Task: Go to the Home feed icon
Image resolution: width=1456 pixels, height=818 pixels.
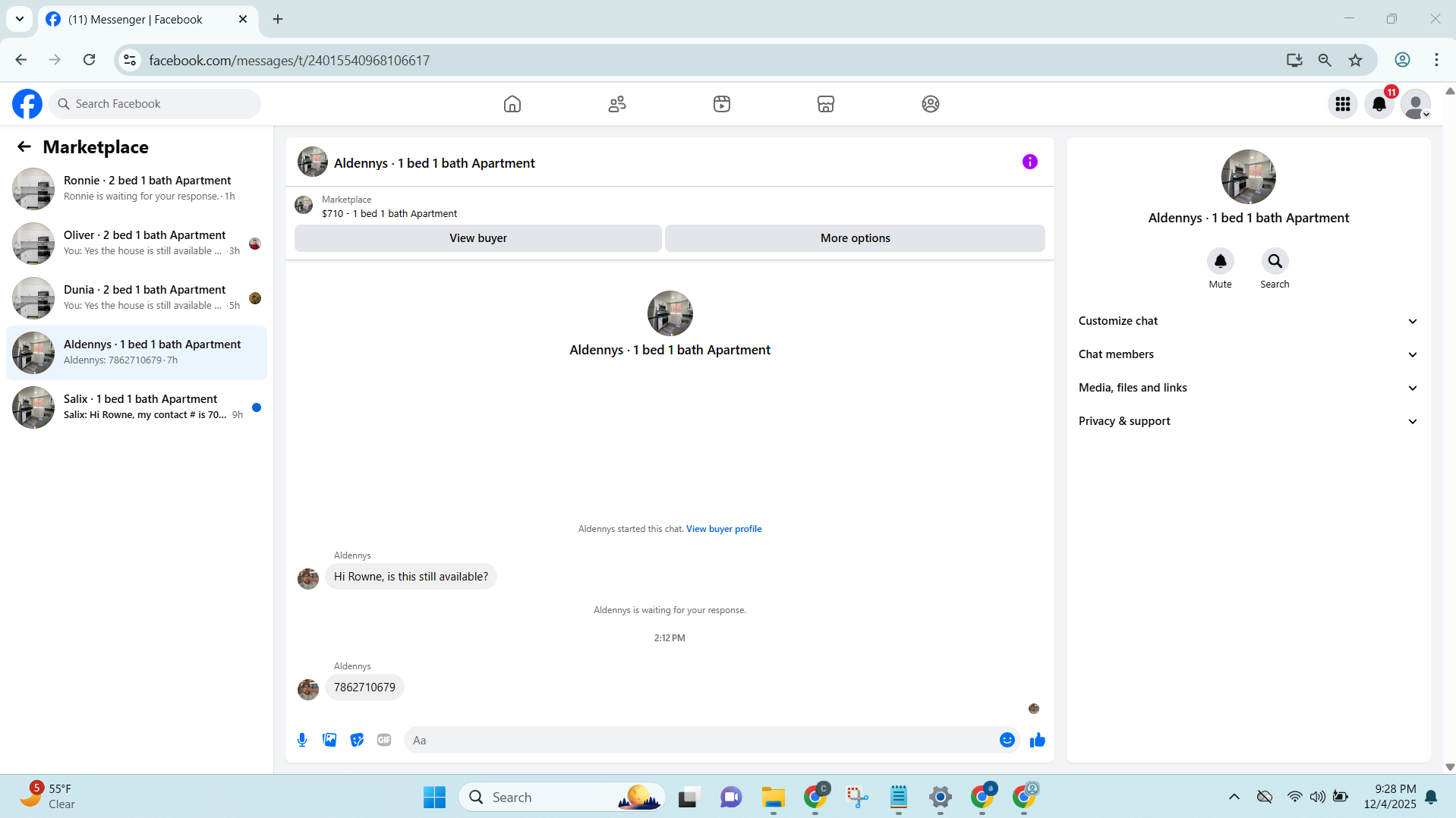Action: click(512, 104)
